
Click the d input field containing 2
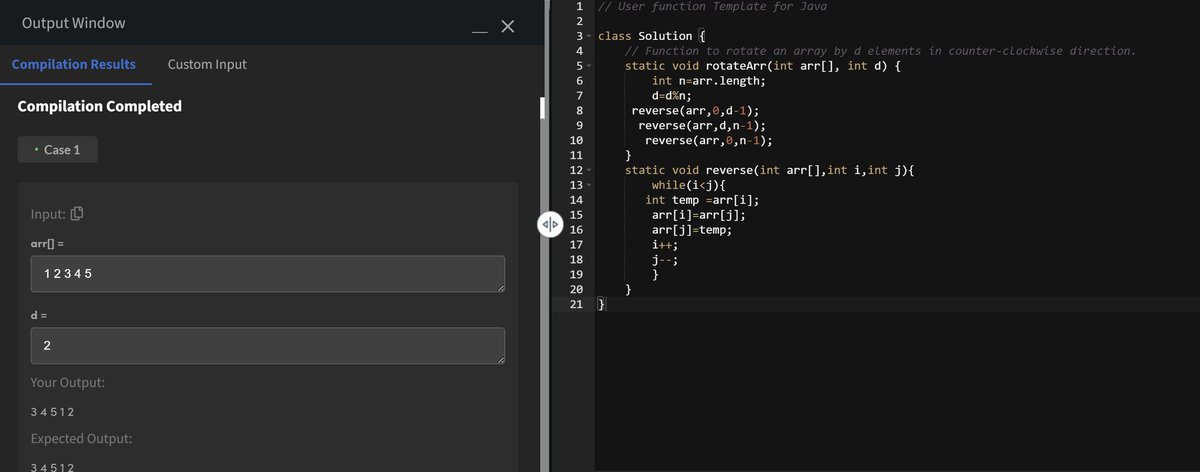[x=268, y=347]
